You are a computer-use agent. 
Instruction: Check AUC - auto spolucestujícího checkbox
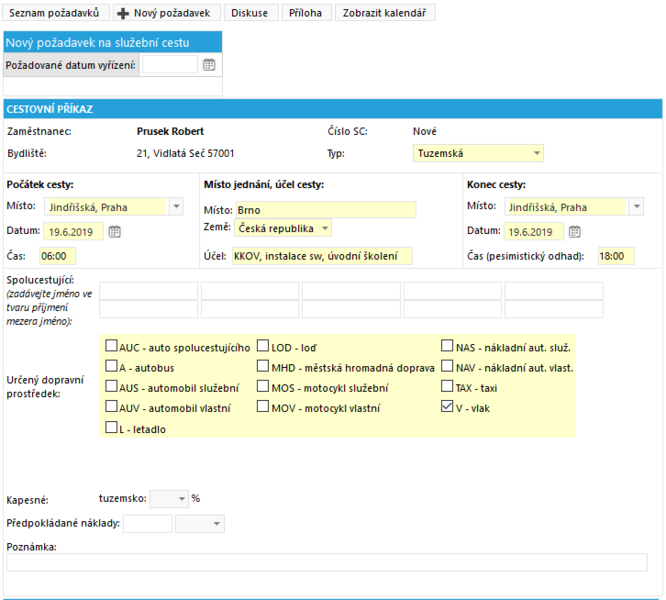(x=111, y=346)
